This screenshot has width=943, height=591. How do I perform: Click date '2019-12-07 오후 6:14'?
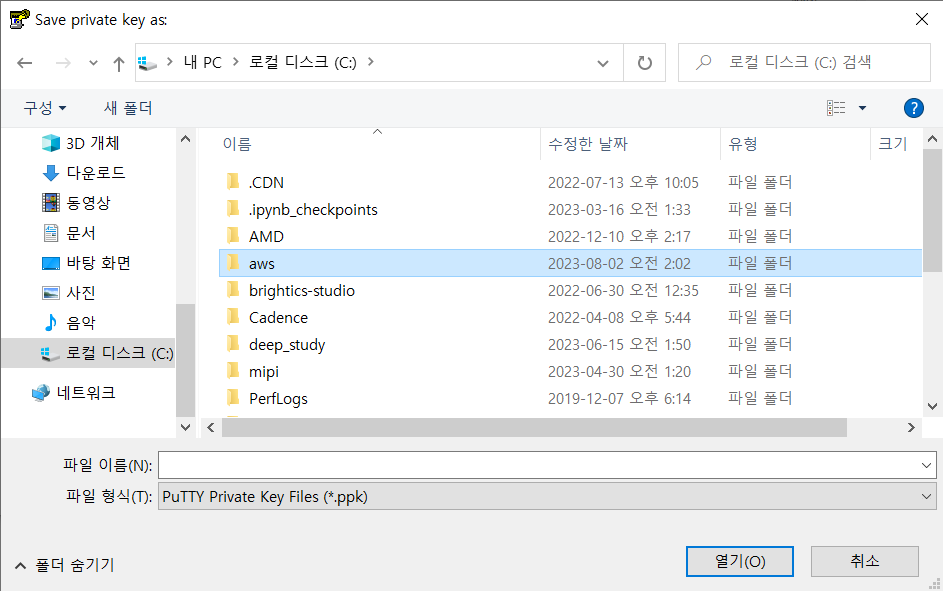click(619, 399)
